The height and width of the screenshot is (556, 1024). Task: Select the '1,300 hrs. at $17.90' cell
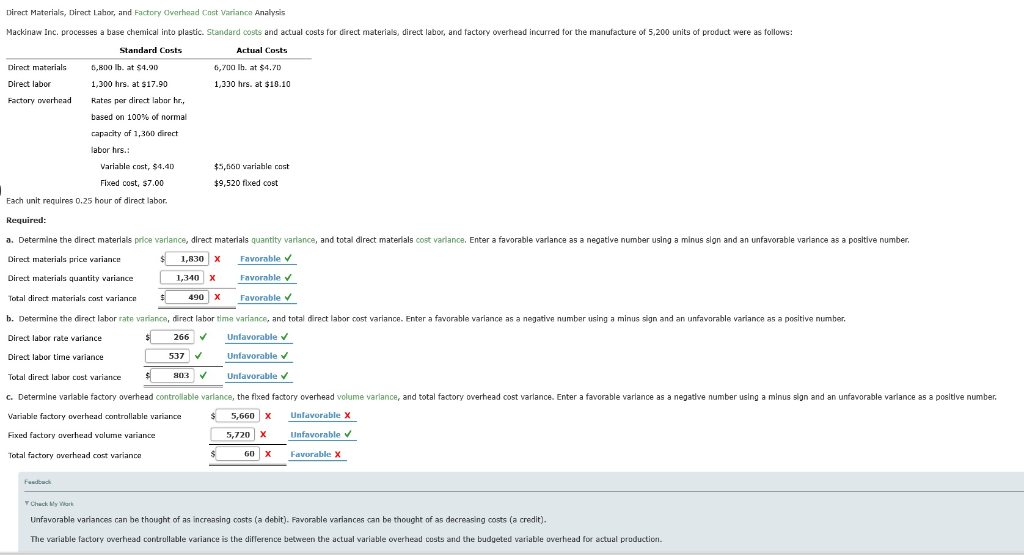tap(129, 84)
